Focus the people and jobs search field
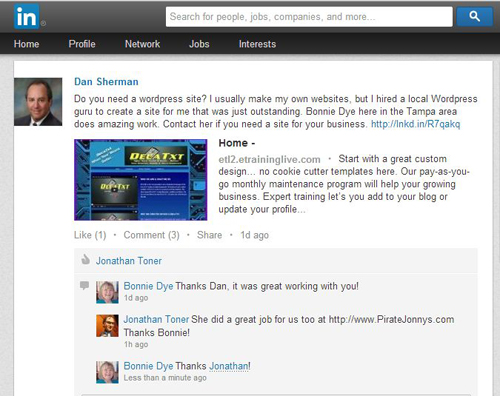 [309, 17]
